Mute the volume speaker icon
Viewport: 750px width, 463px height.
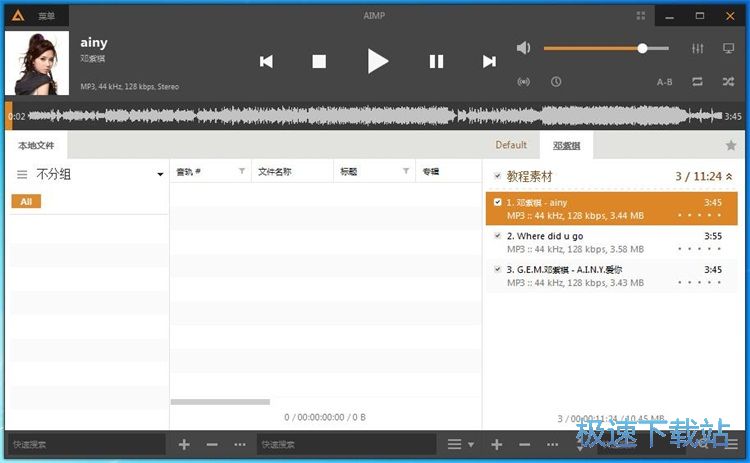pos(524,48)
